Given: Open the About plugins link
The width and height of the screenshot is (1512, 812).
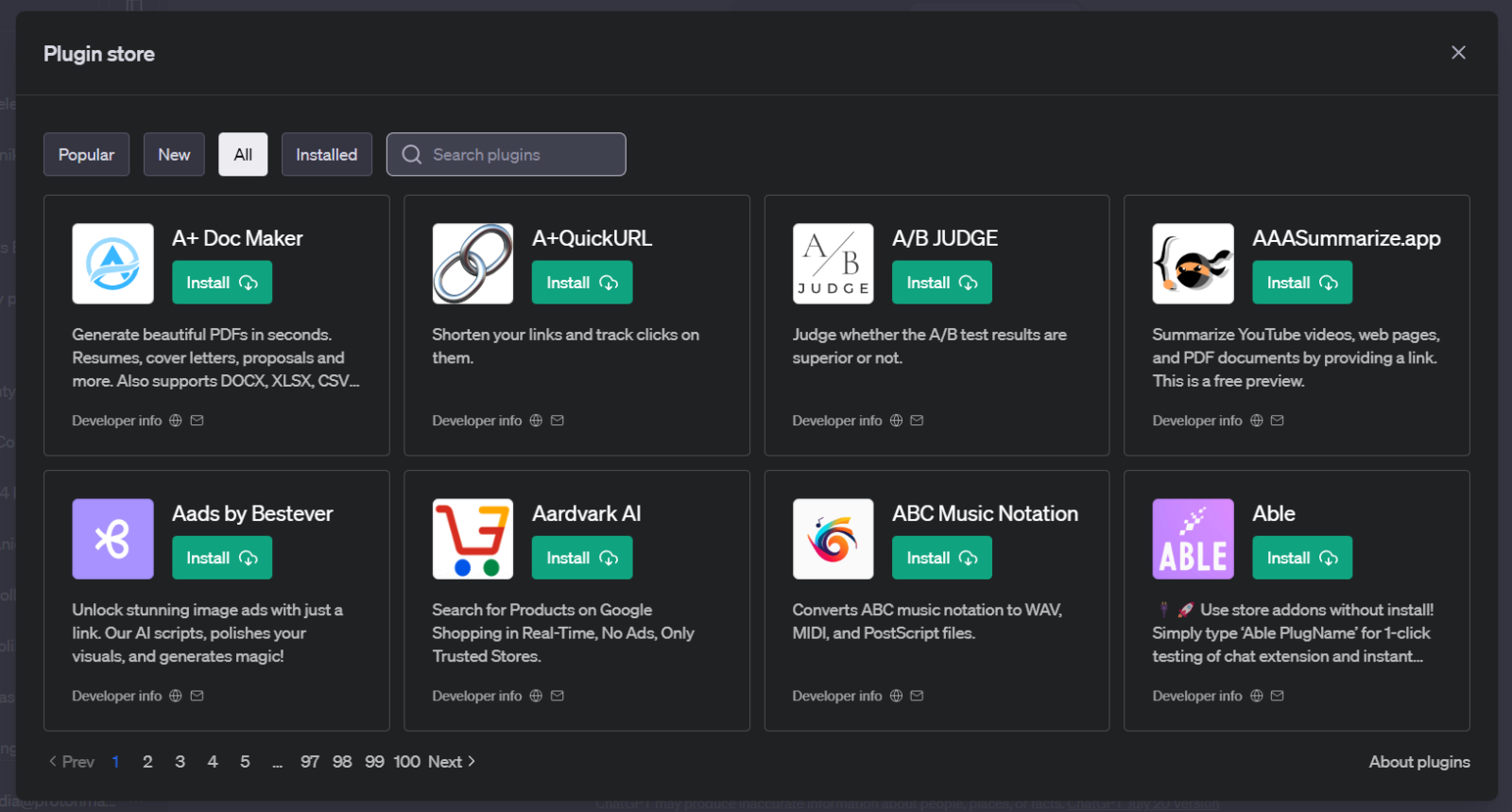Looking at the screenshot, I should click(x=1418, y=762).
